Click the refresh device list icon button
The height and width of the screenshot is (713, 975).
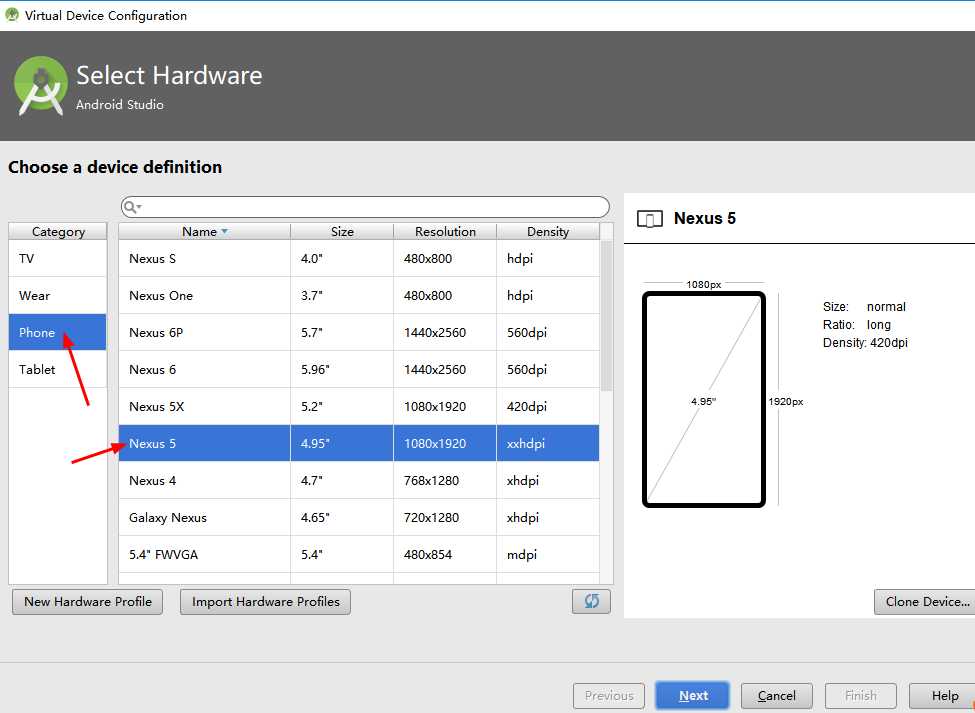pos(591,601)
